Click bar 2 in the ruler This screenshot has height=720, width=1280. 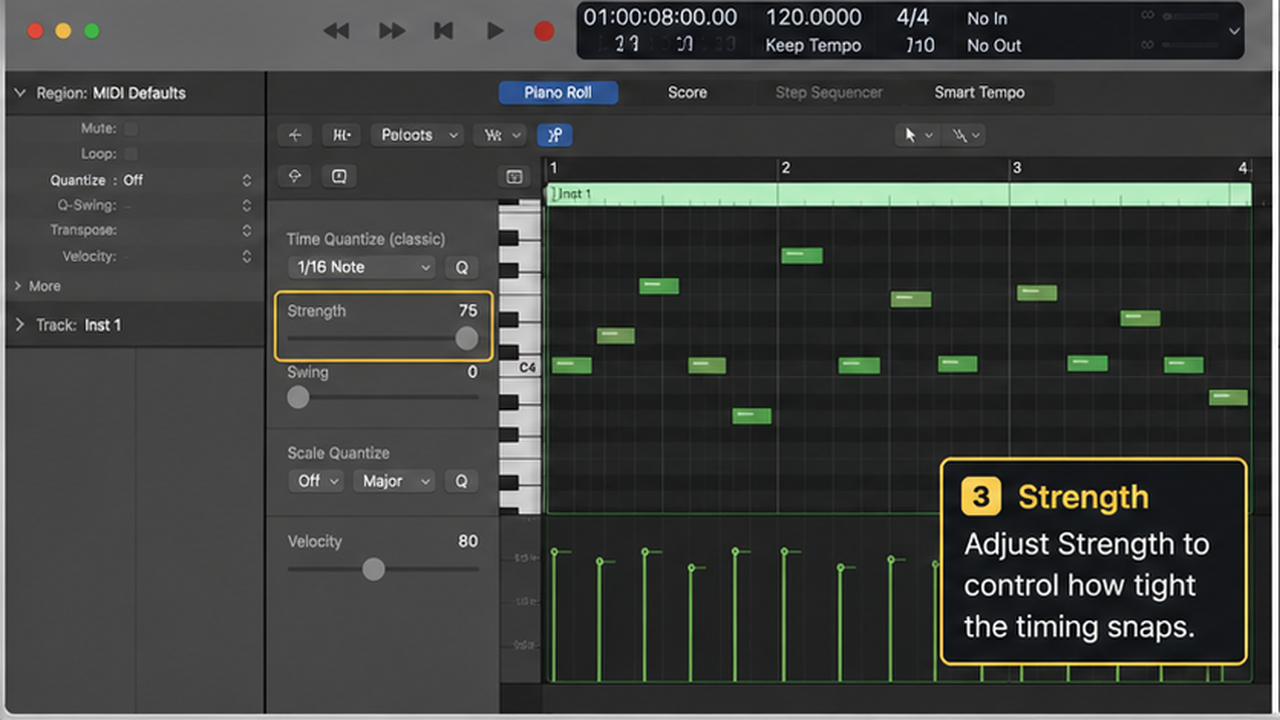click(x=786, y=168)
